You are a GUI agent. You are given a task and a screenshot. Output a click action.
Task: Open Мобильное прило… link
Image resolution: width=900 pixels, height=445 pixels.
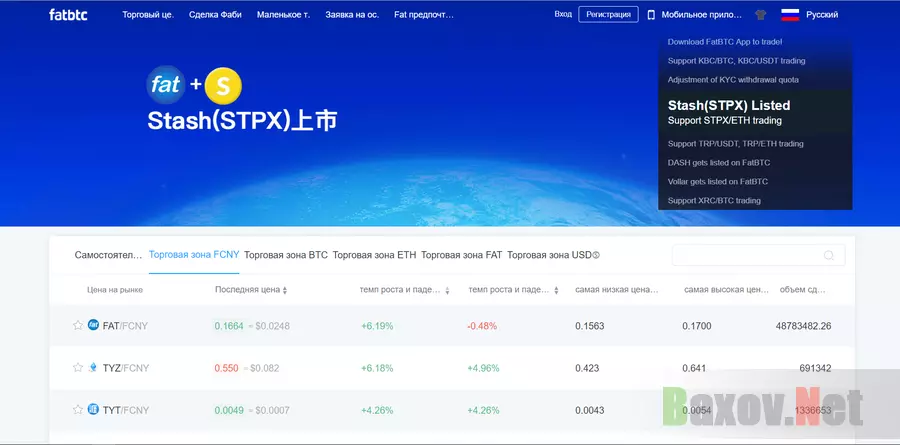(702, 15)
